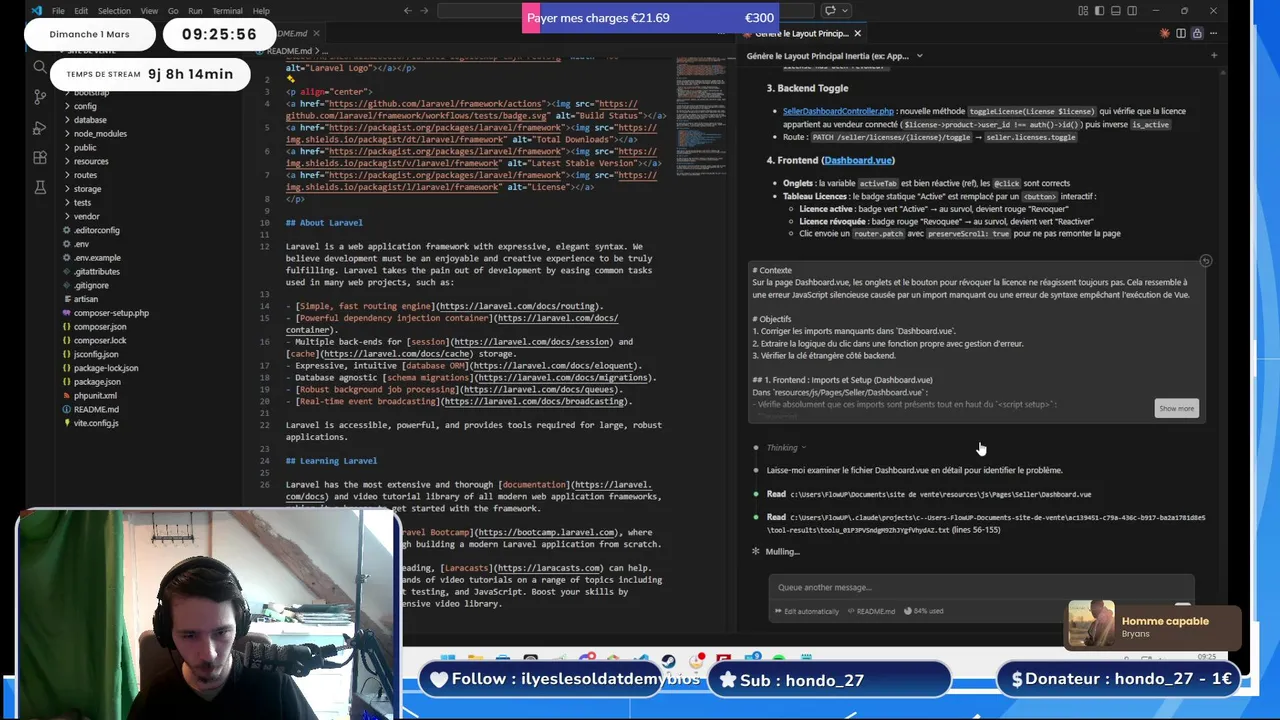Open the Copilot chat dropdown arrow
This screenshot has height=720, width=1280.
tap(843, 11)
